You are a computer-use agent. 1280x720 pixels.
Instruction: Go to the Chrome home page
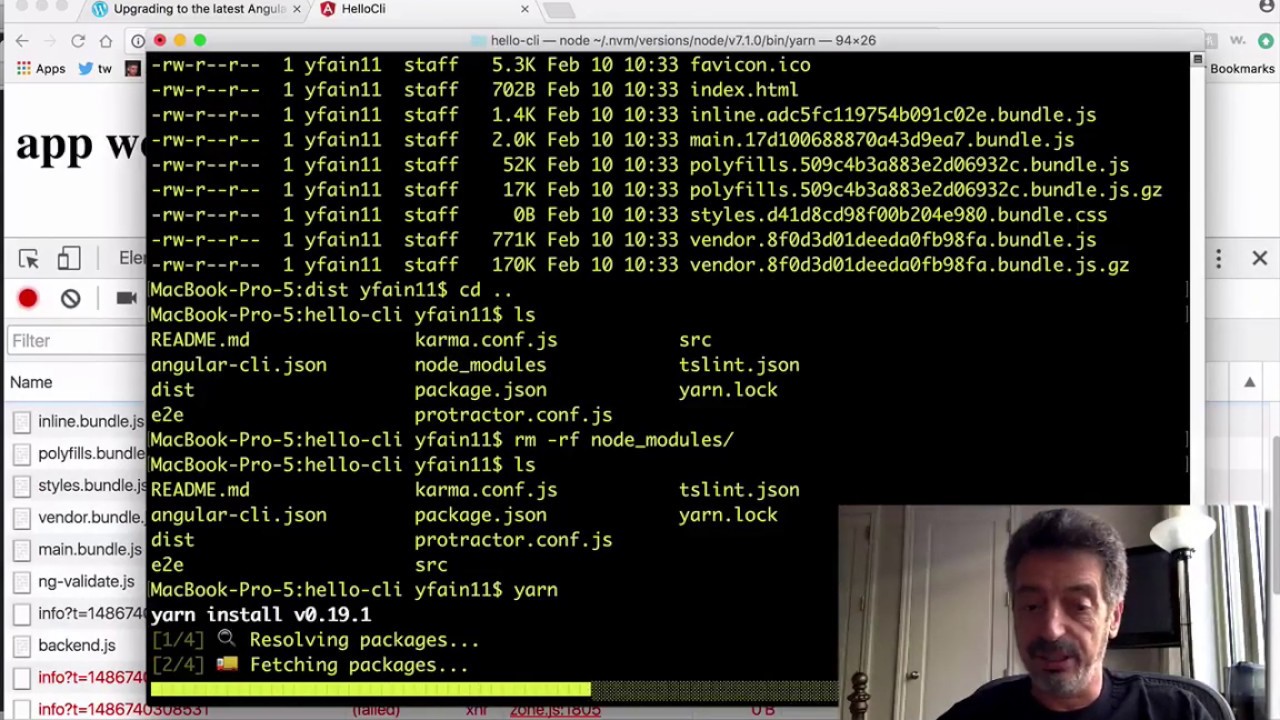pos(106,41)
